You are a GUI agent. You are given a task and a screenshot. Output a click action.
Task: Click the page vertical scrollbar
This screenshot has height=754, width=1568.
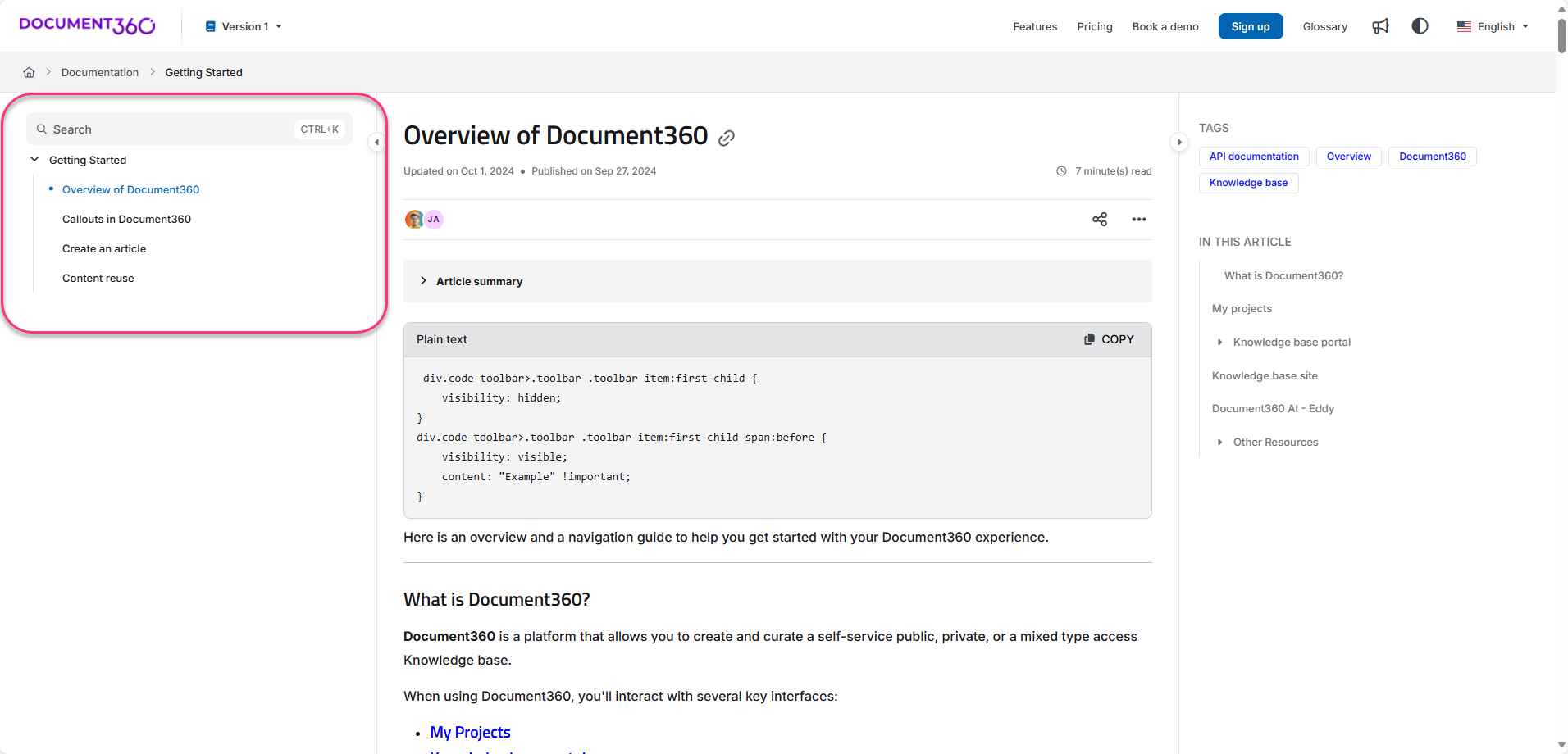click(x=1561, y=34)
